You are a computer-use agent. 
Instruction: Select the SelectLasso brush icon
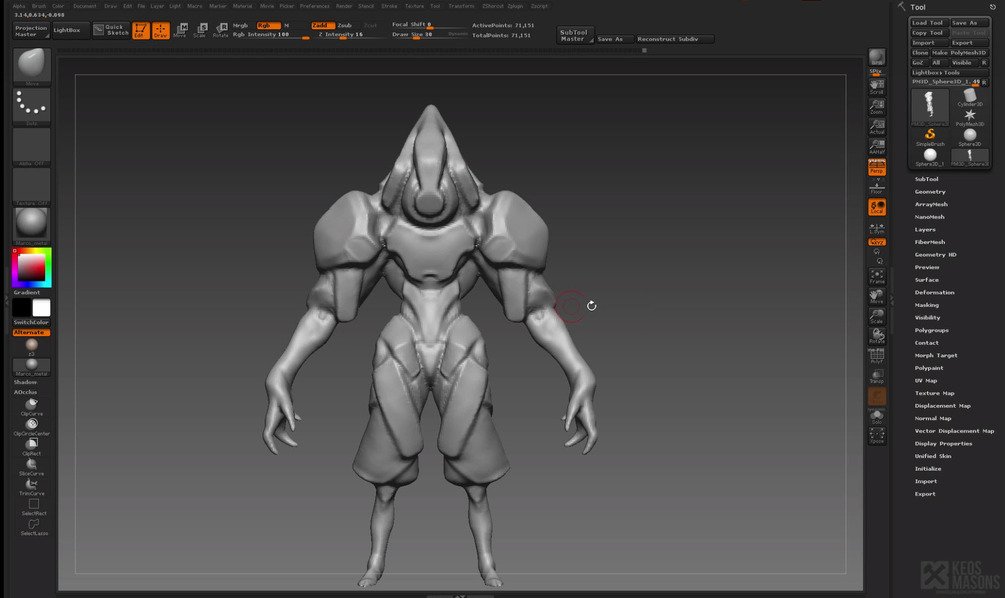34,527
